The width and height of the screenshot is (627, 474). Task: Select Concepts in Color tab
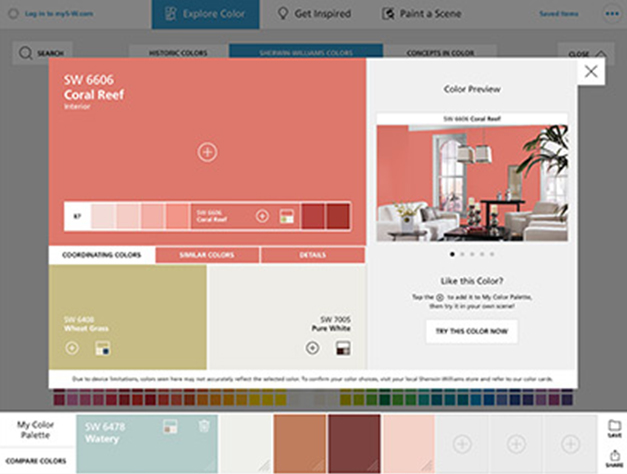440,53
